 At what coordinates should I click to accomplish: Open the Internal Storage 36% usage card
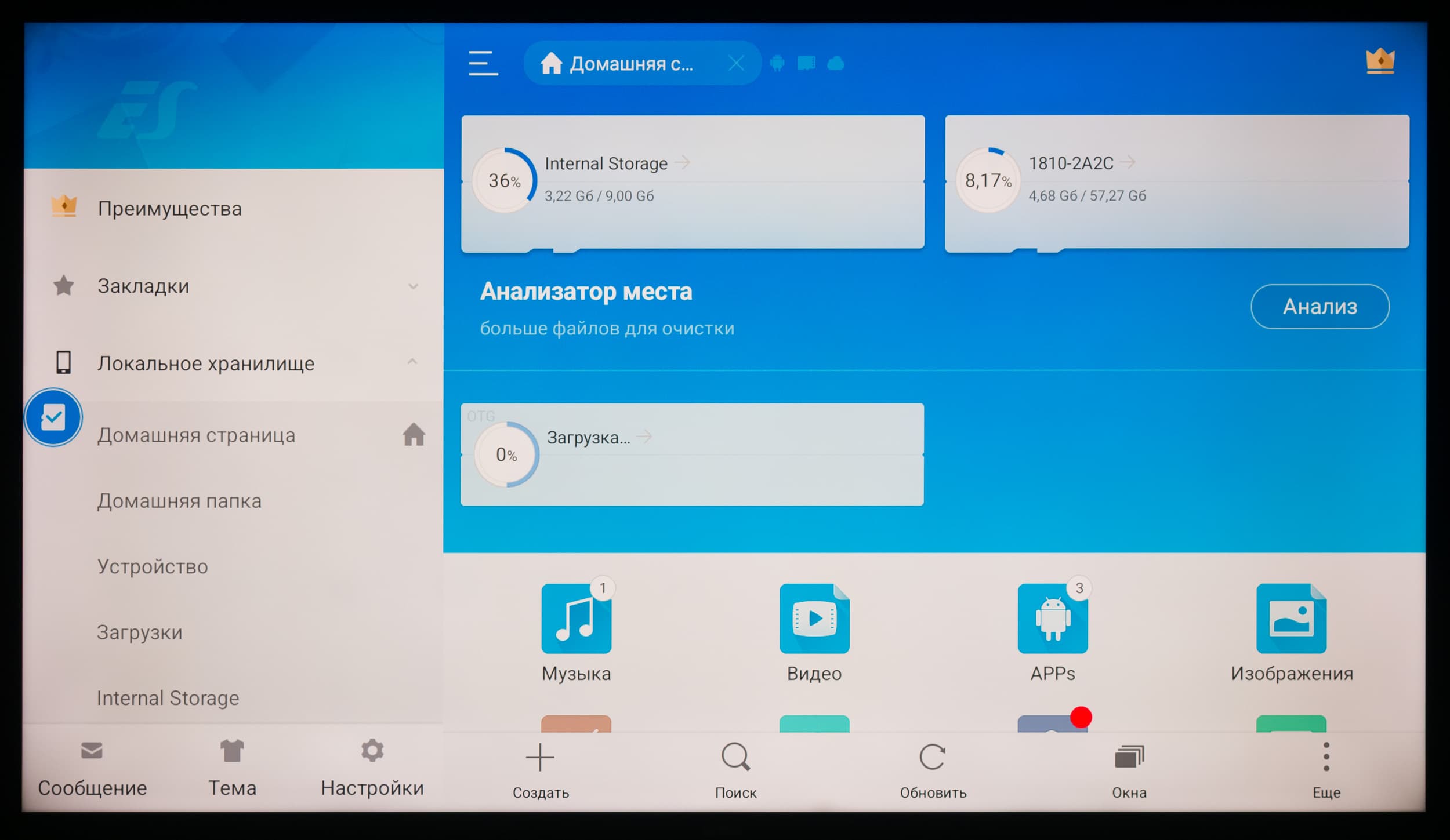point(693,182)
